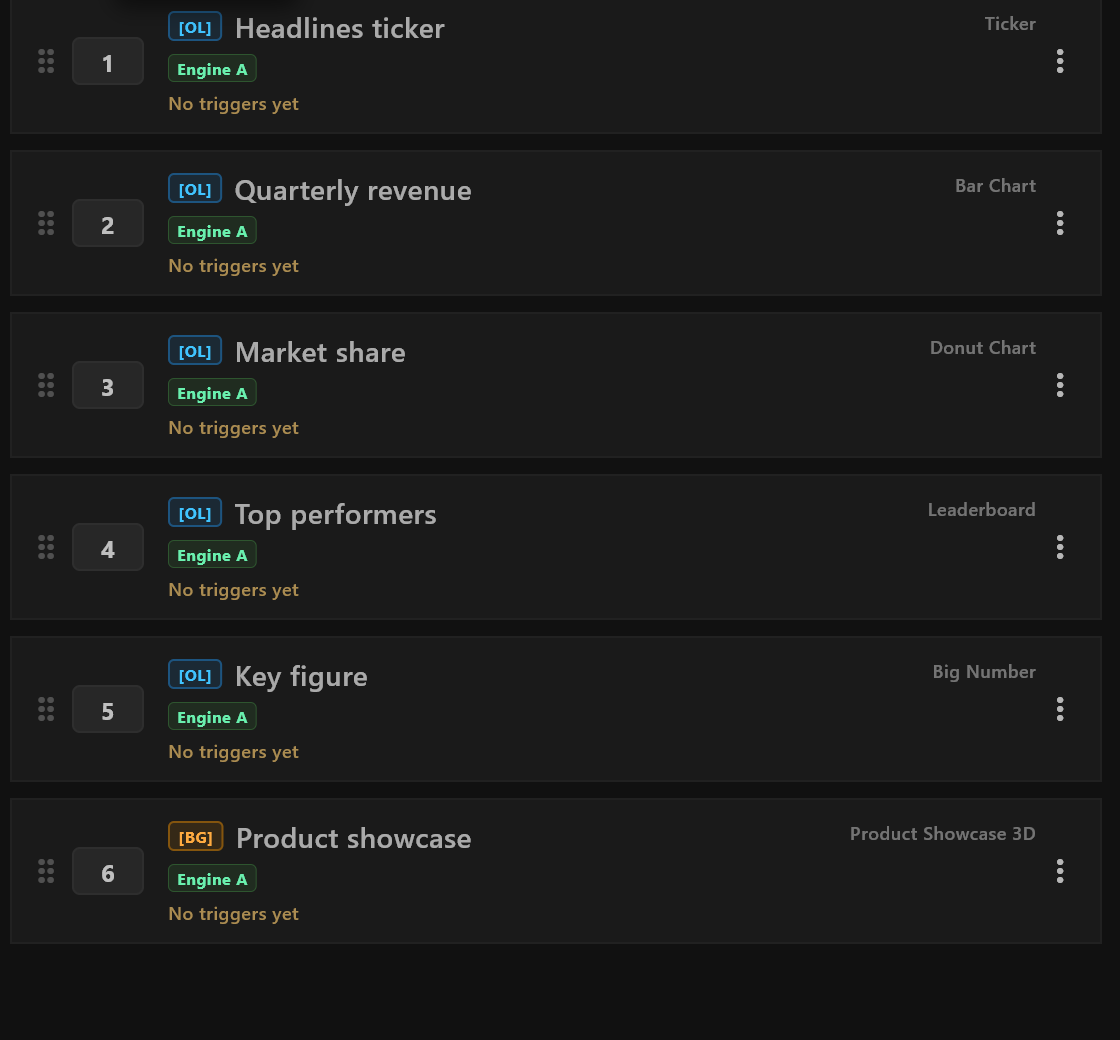Open three-dot menu for Headlines ticker

tap(1060, 61)
